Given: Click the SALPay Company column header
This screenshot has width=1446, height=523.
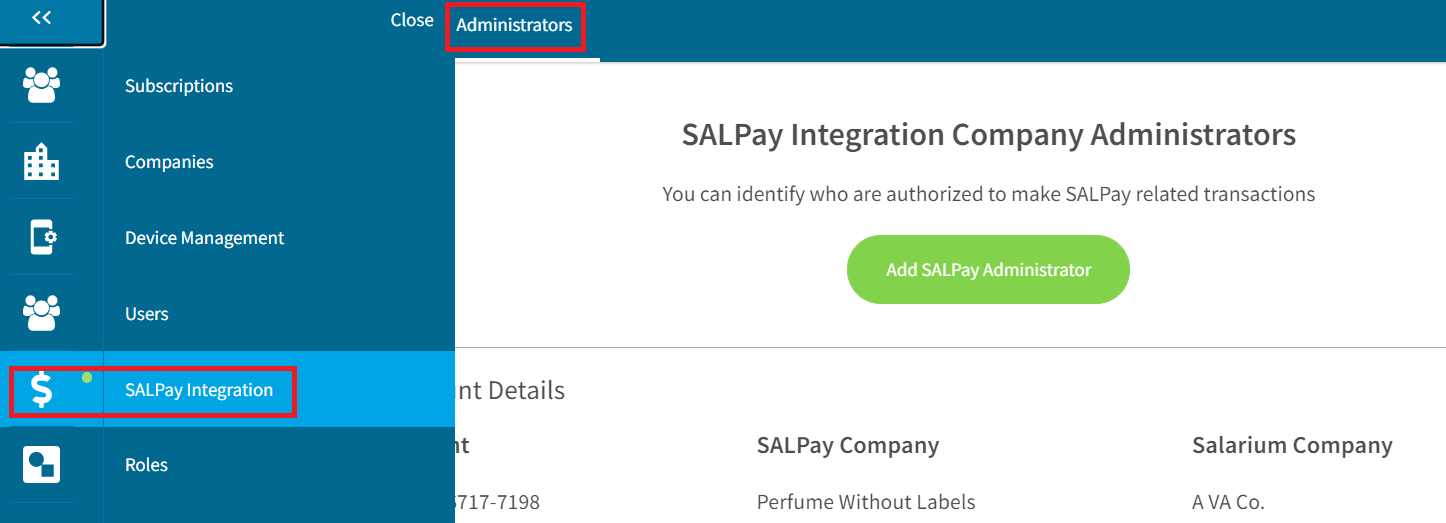Looking at the screenshot, I should coord(848,446).
